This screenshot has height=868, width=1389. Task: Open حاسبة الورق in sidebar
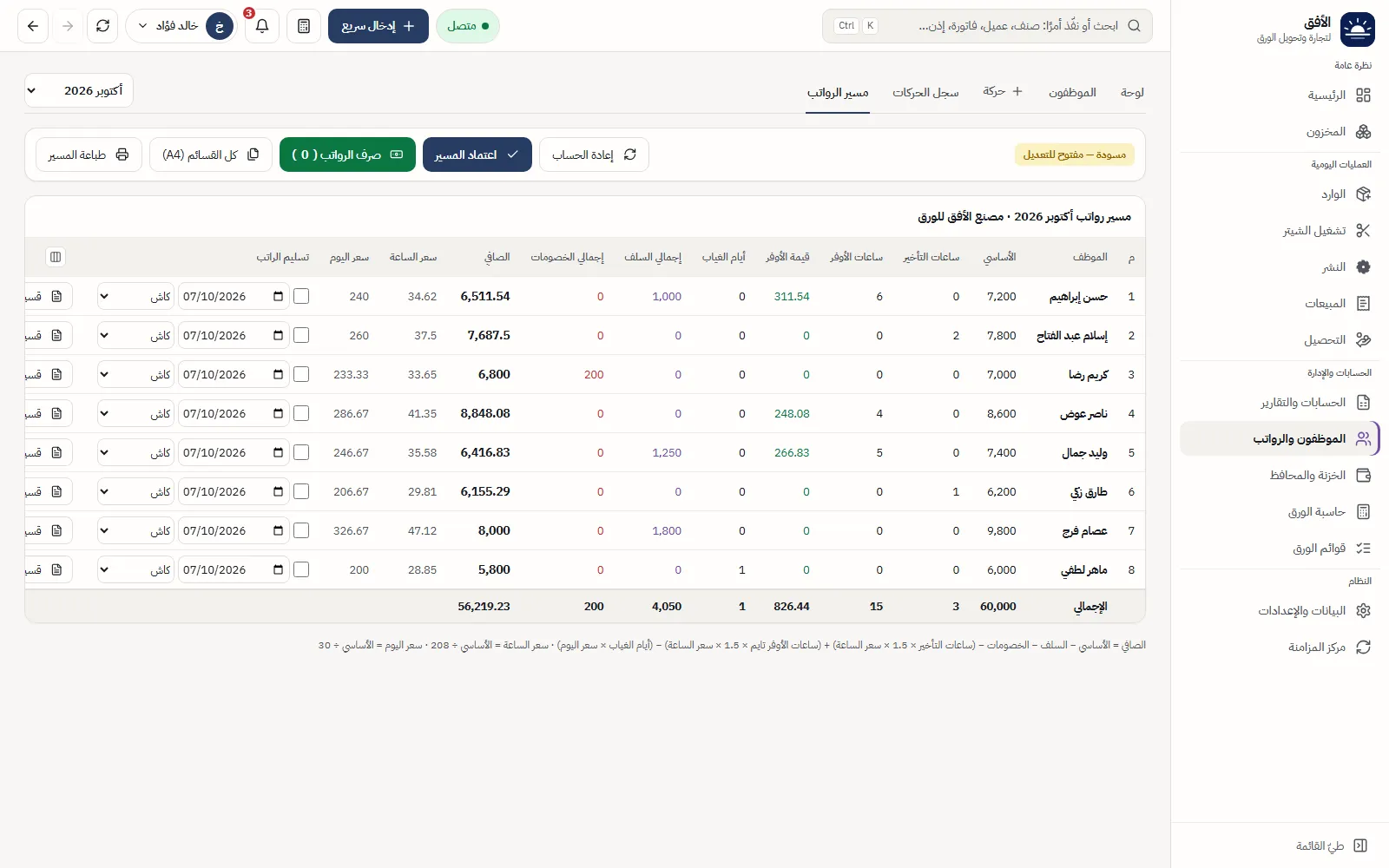(1280, 512)
